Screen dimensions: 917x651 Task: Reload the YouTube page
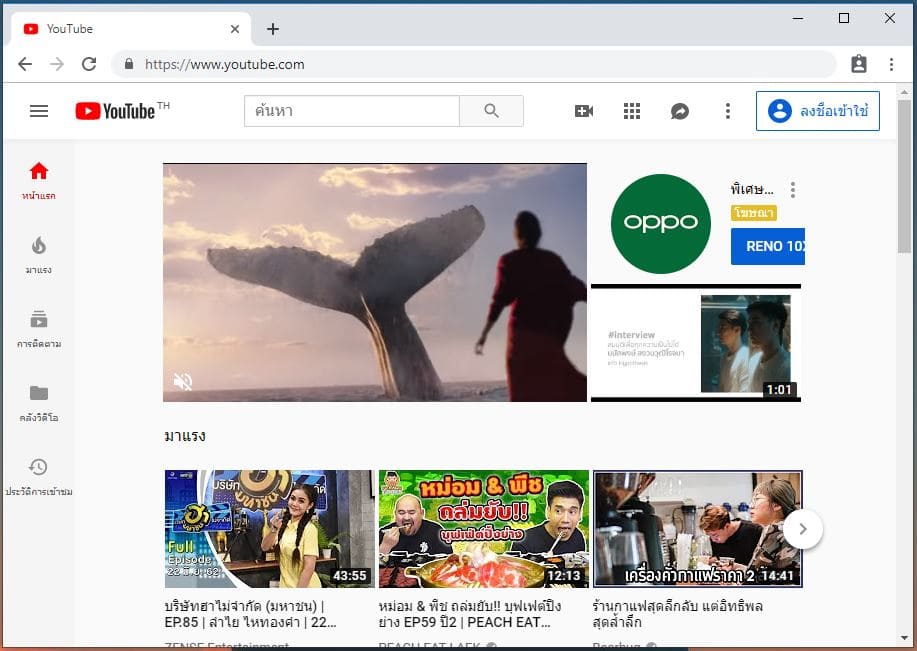tap(89, 64)
